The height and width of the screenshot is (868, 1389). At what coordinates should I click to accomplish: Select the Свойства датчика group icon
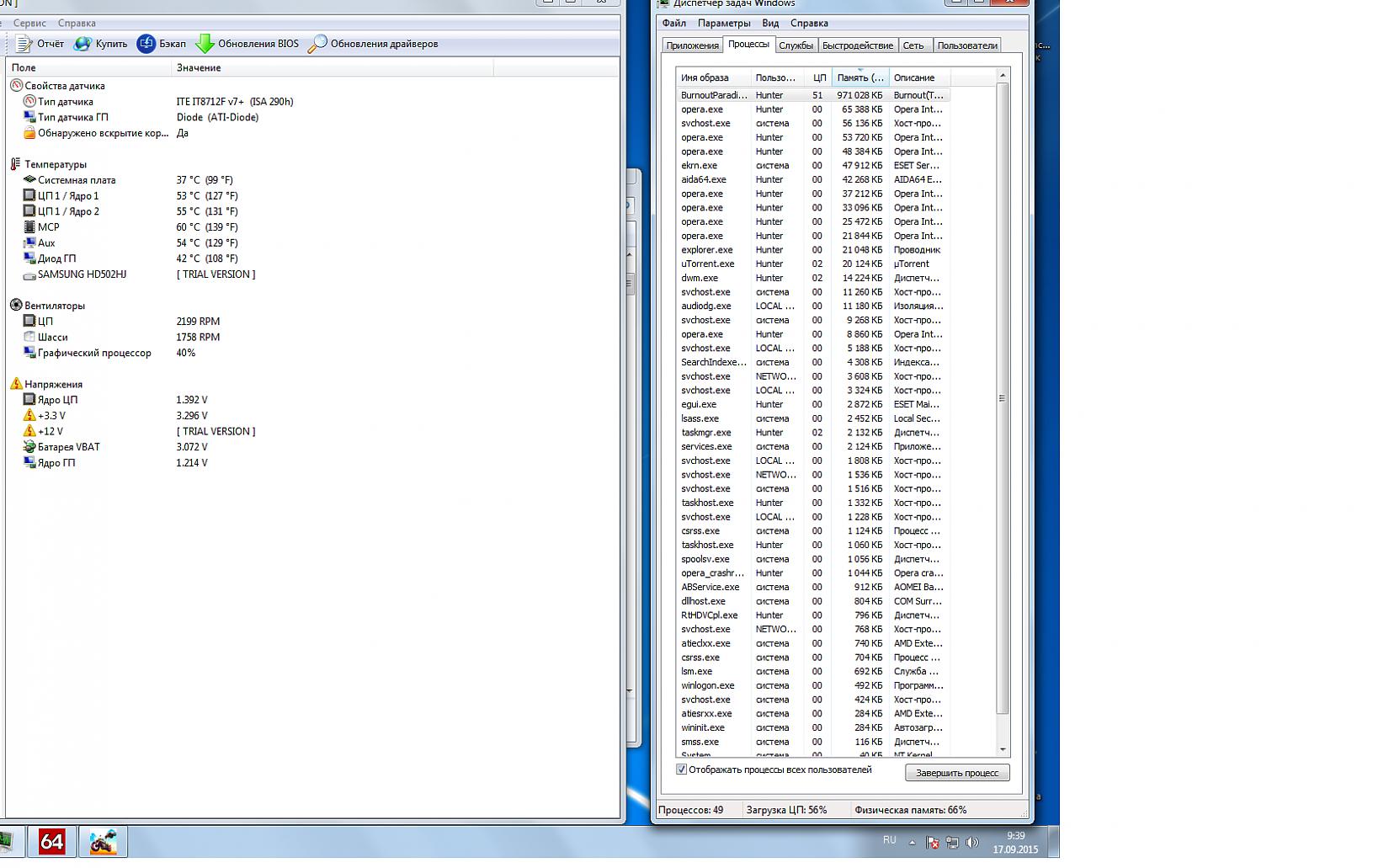coord(16,86)
